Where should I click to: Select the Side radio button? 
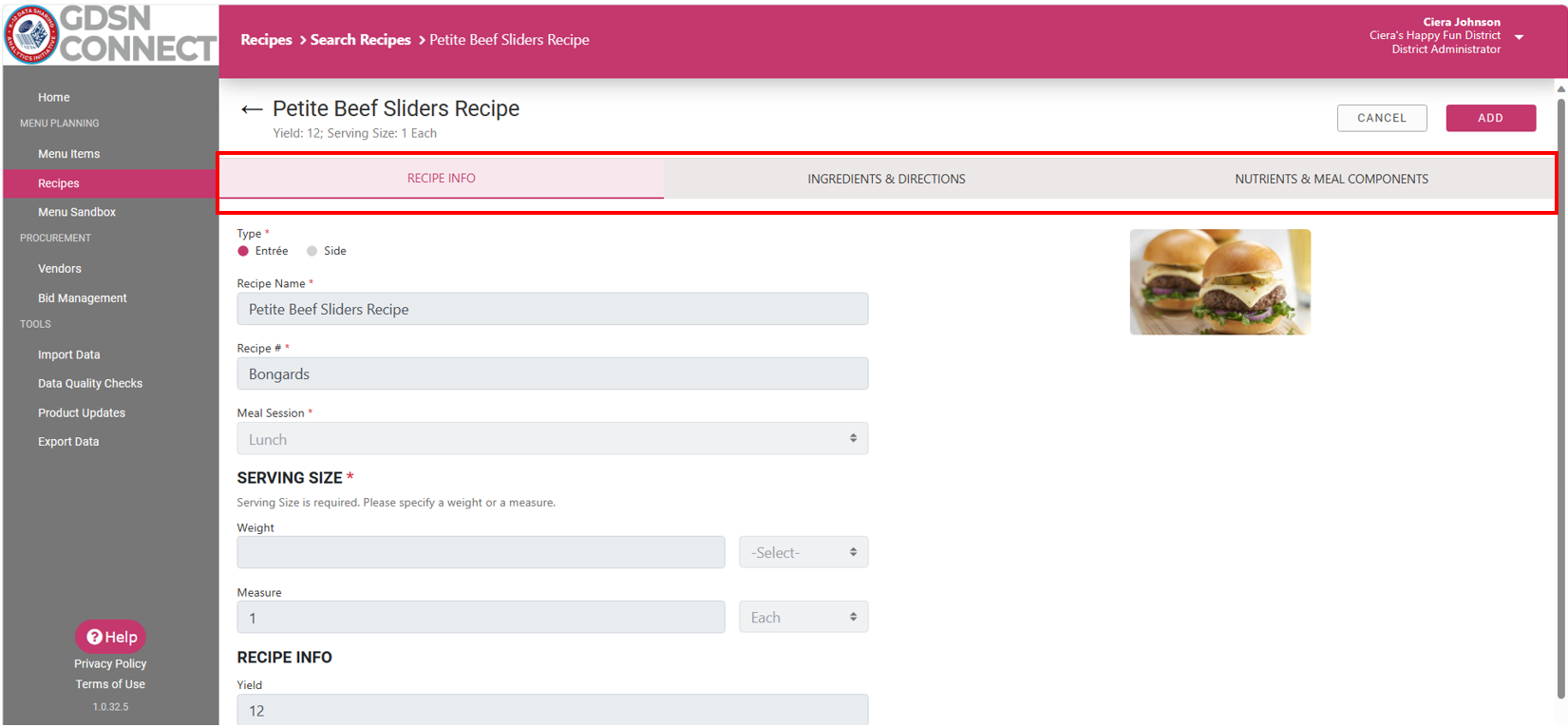pyautogui.click(x=312, y=251)
